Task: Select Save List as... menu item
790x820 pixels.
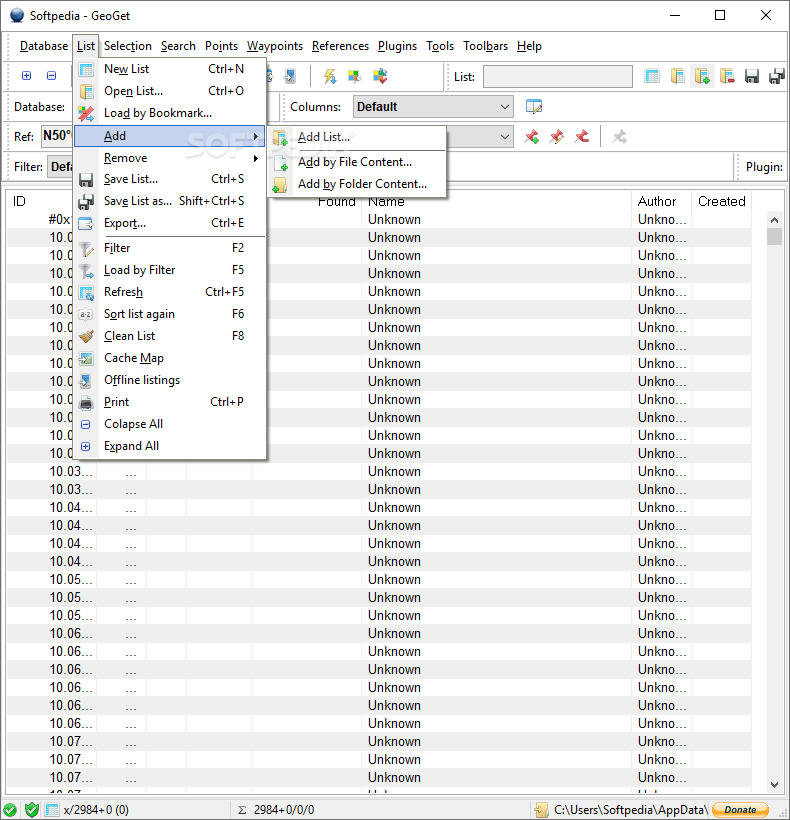Action: tap(170, 201)
